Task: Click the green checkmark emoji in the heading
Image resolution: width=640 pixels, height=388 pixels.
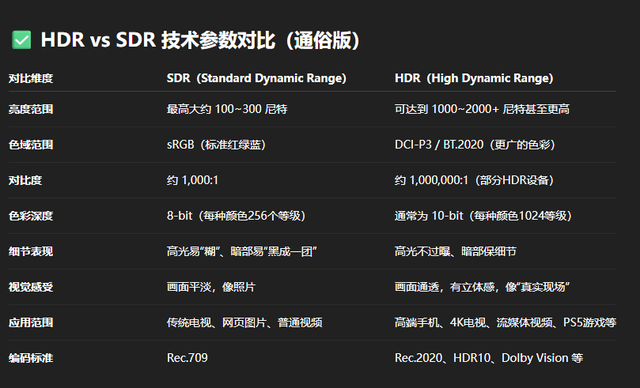Action: 22,40
